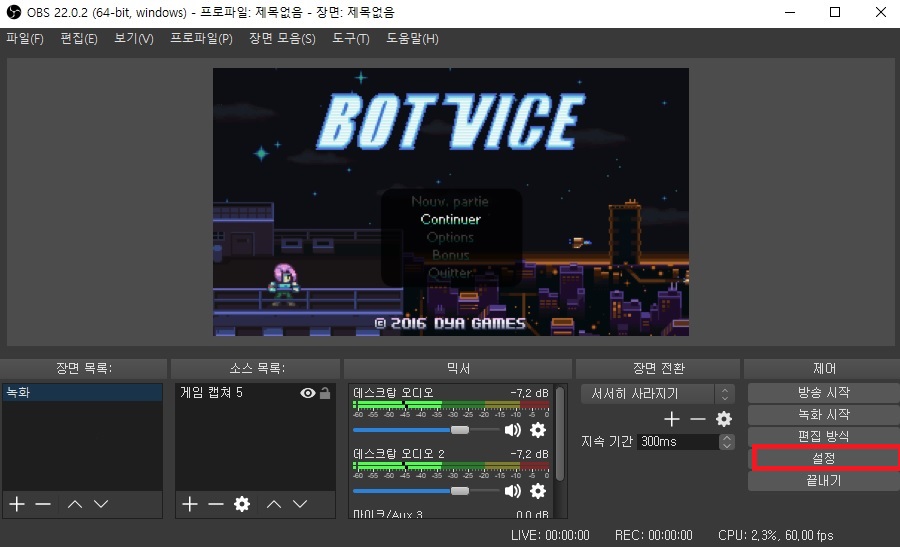Click the 300ms duration field

tap(678, 441)
